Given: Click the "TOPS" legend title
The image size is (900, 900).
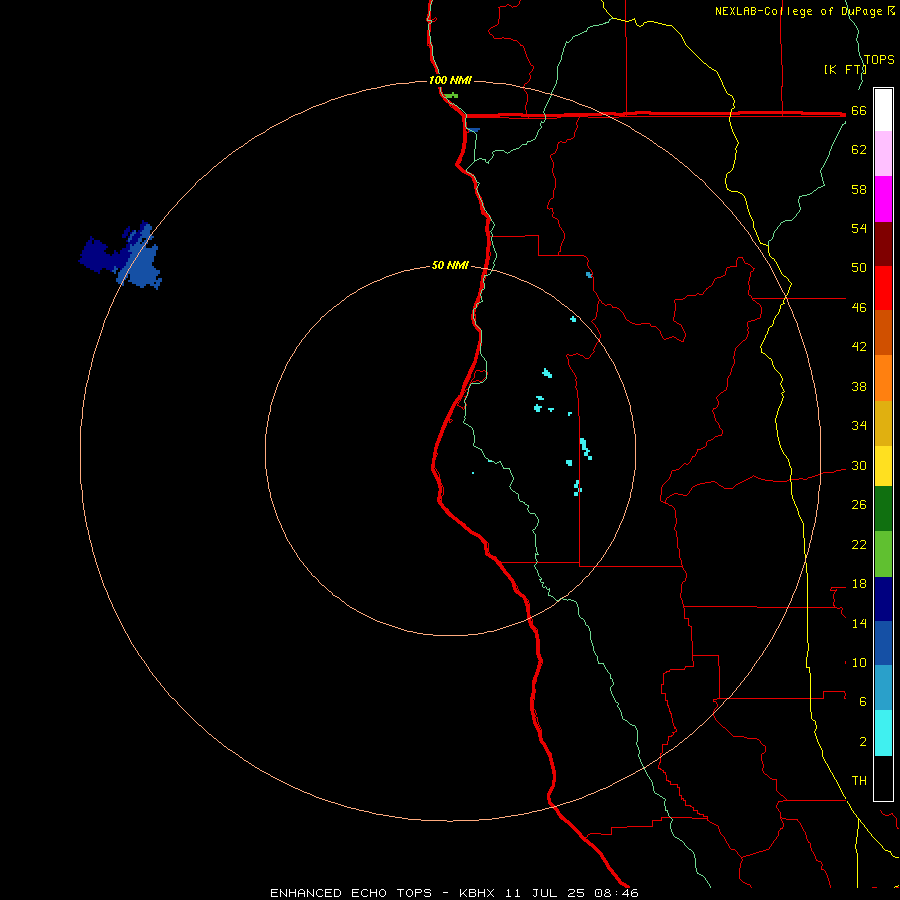Looking at the screenshot, I should pyautogui.click(x=879, y=59).
